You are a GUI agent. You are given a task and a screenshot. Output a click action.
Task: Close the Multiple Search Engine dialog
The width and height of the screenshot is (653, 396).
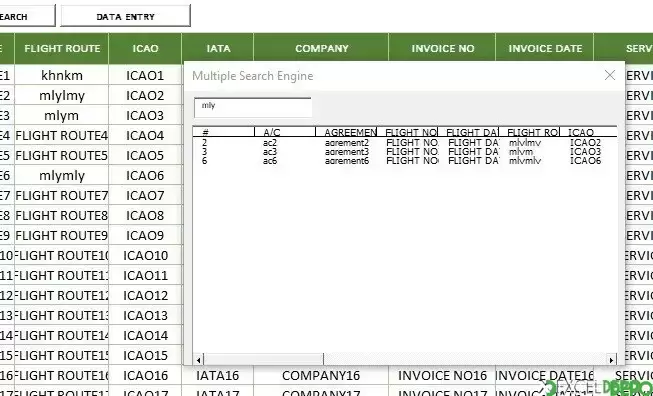610,75
